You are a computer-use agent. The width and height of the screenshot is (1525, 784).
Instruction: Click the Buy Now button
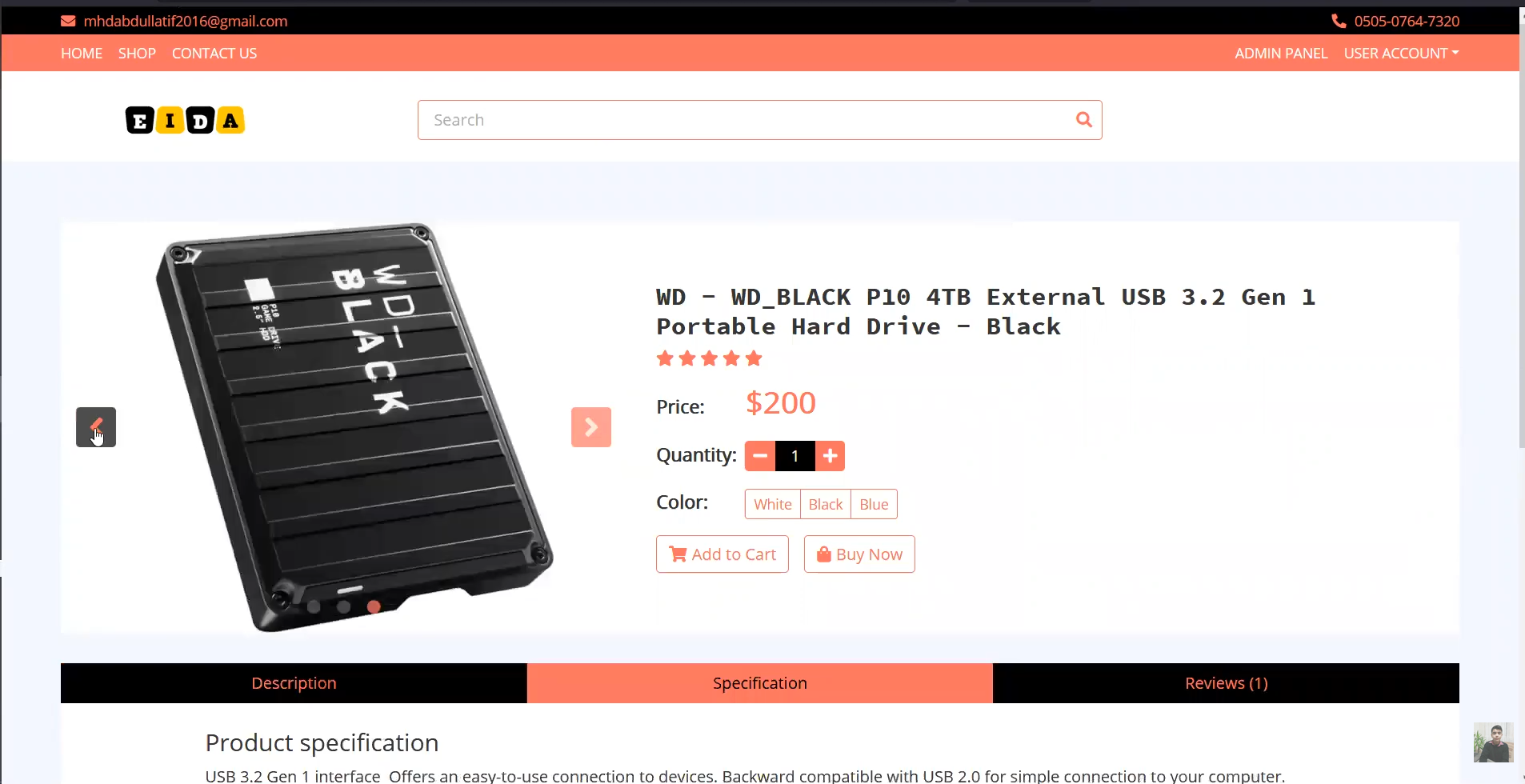pyautogui.click(x=859, y=554)
